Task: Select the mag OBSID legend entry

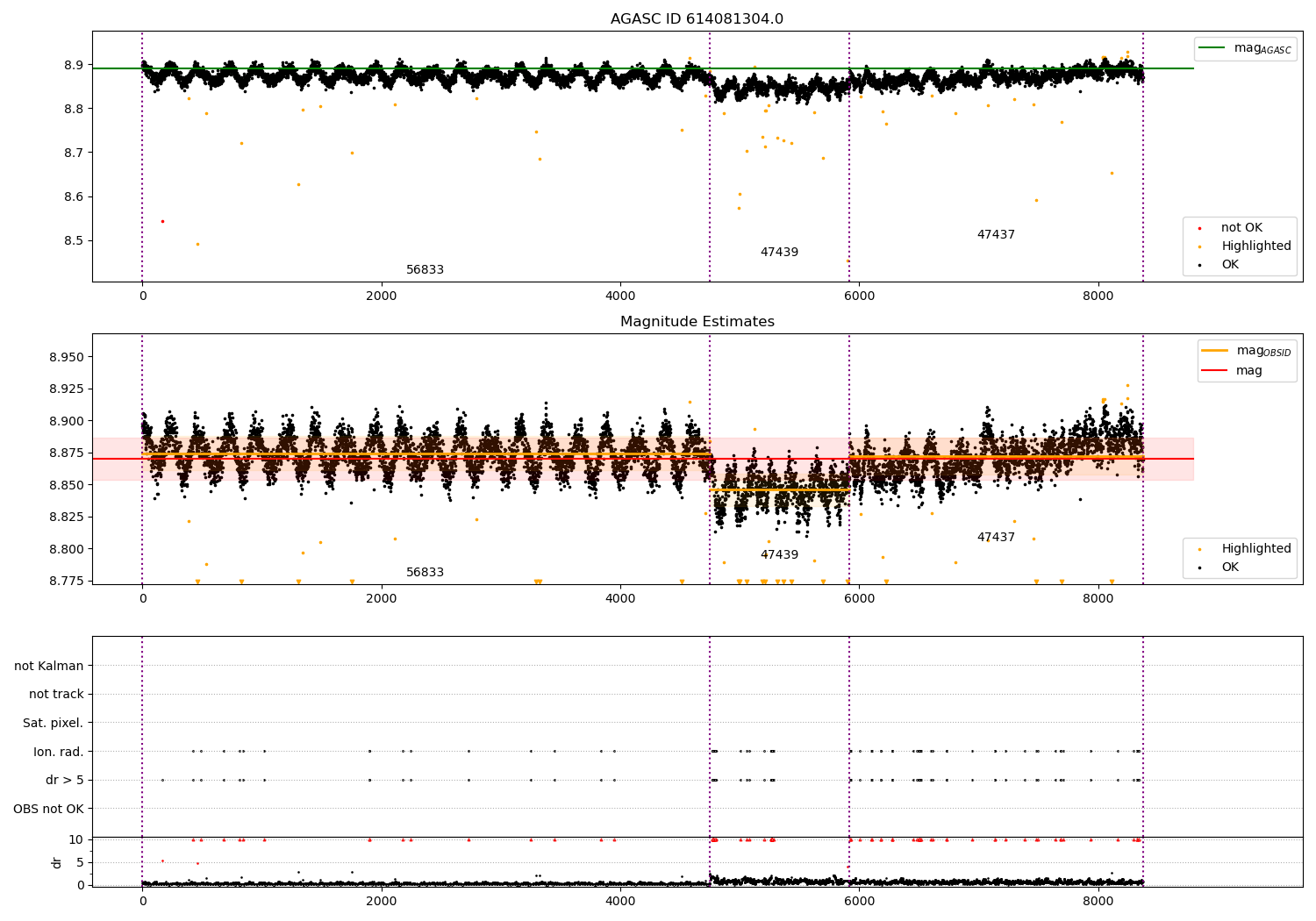Action: [1246, 351]
